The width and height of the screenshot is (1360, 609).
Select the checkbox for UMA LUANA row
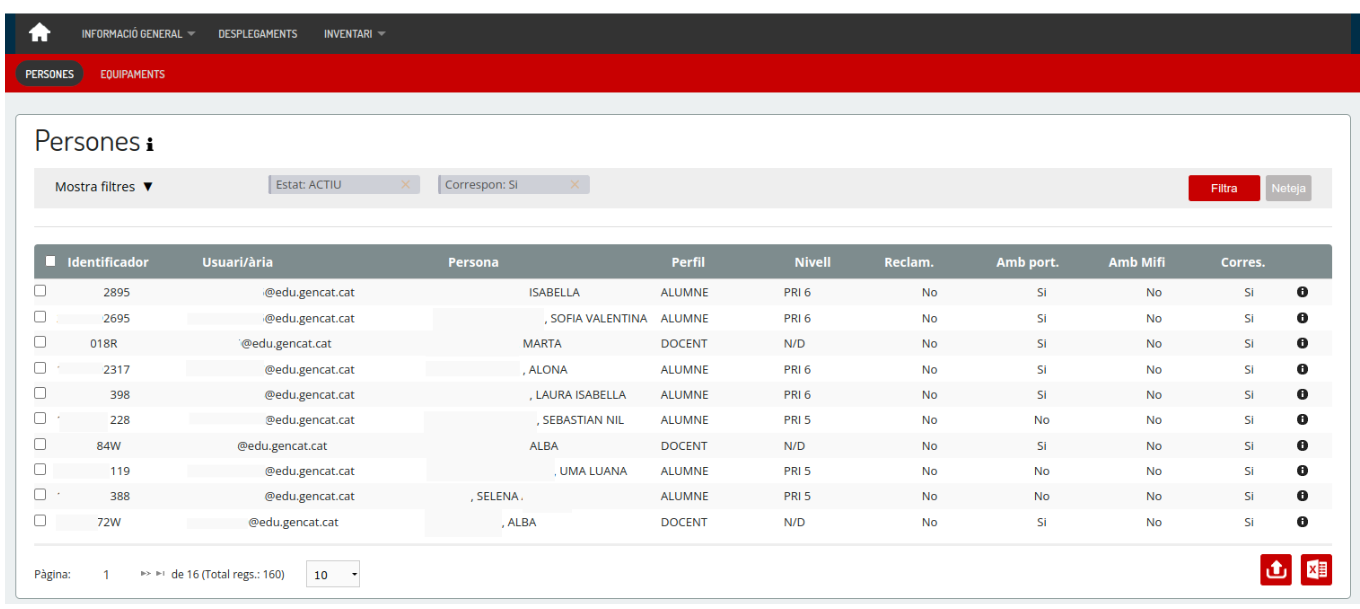coord(40,469)
